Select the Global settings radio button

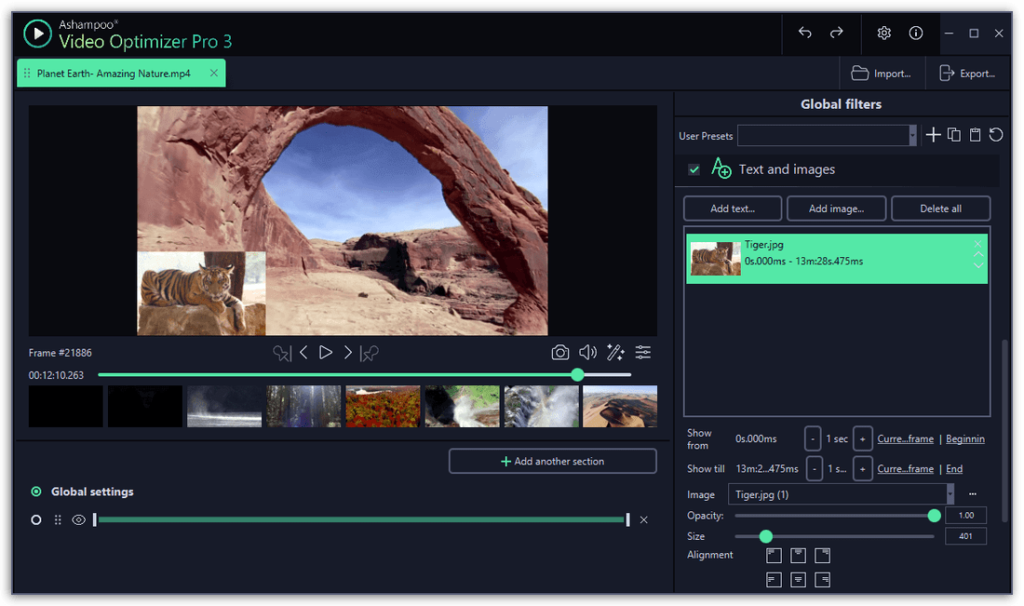coord(37,492)
